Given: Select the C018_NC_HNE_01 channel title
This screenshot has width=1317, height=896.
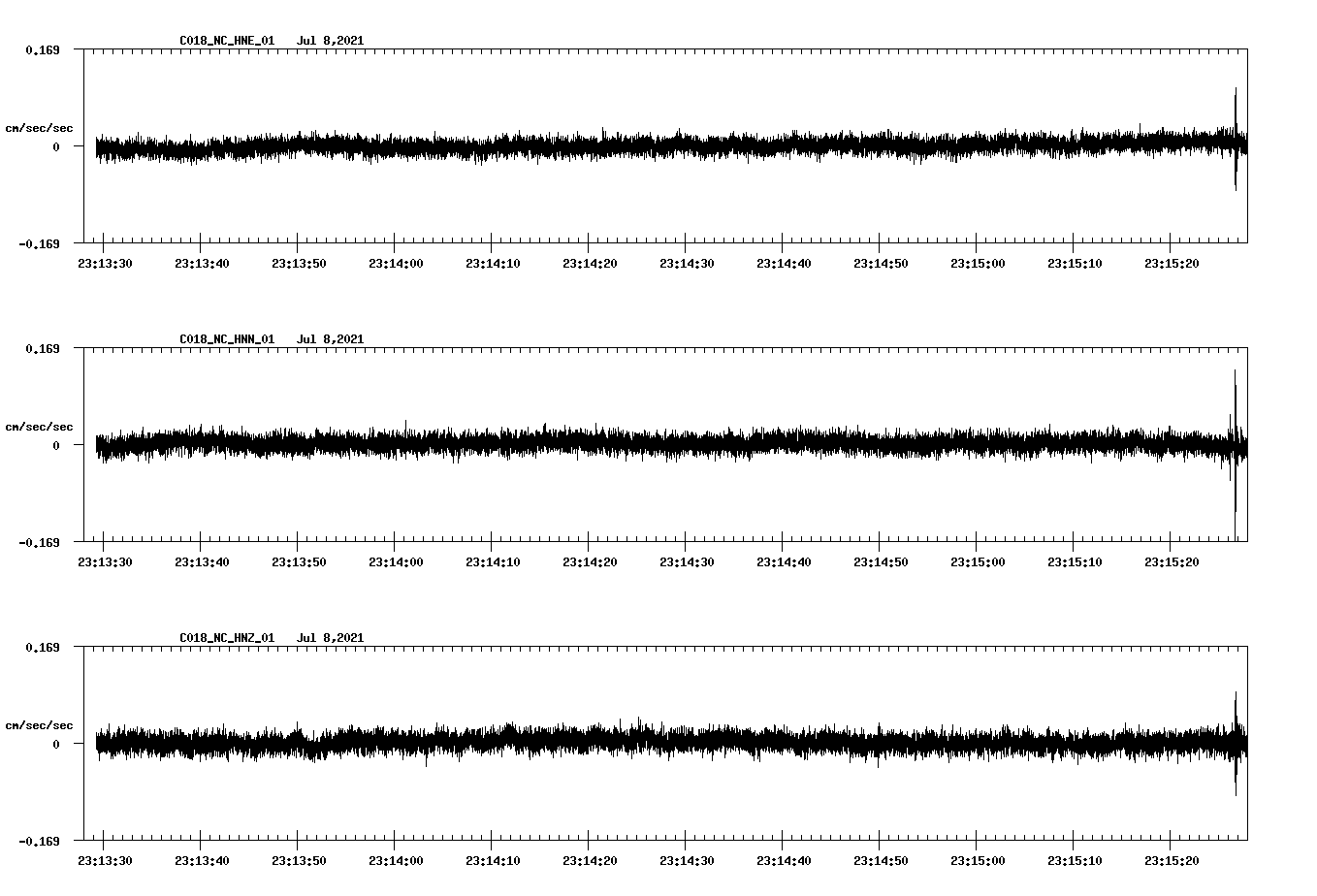Looking at the screenshot, I should (x=225, y=41).
